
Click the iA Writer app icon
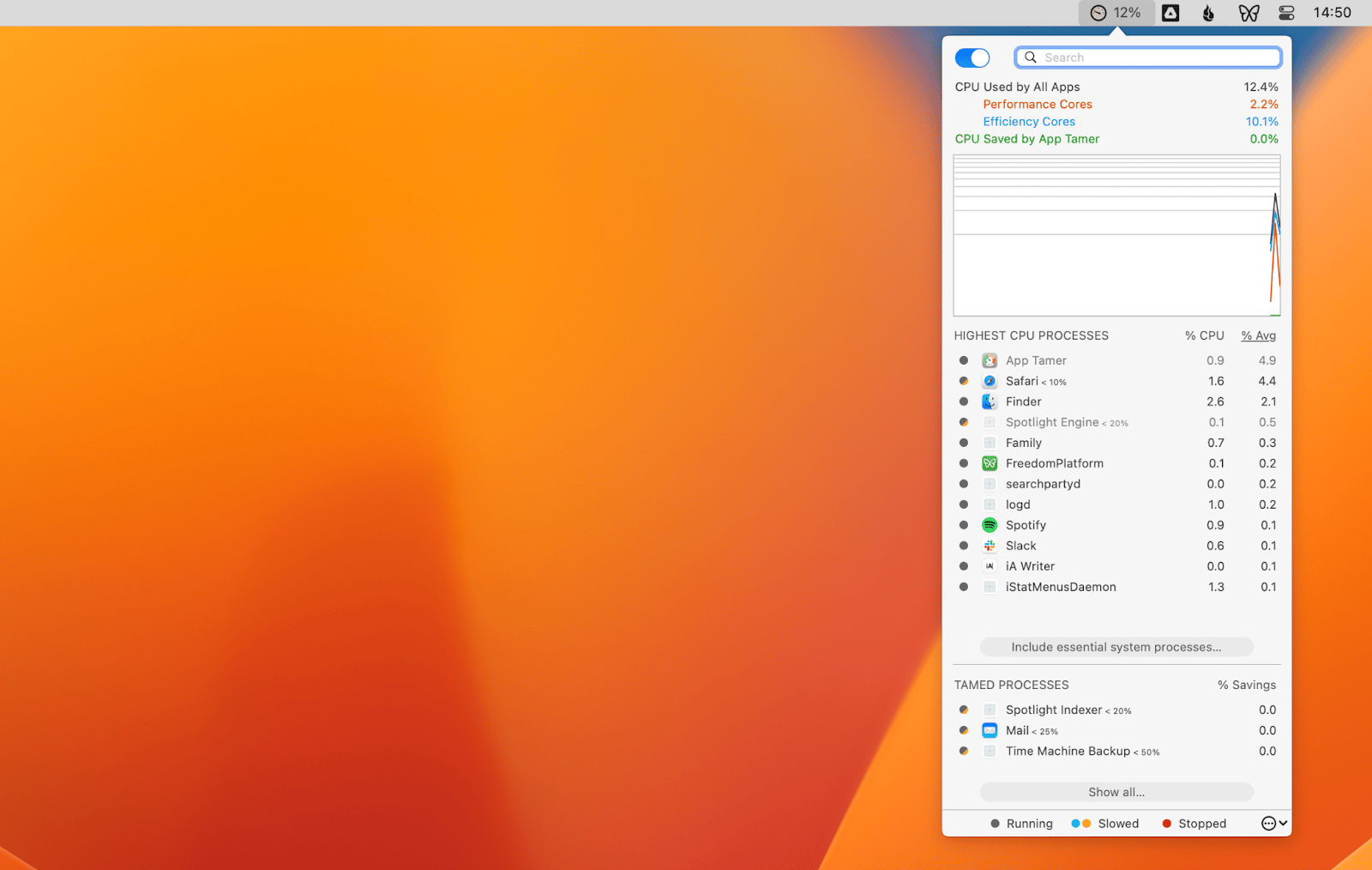990,566
